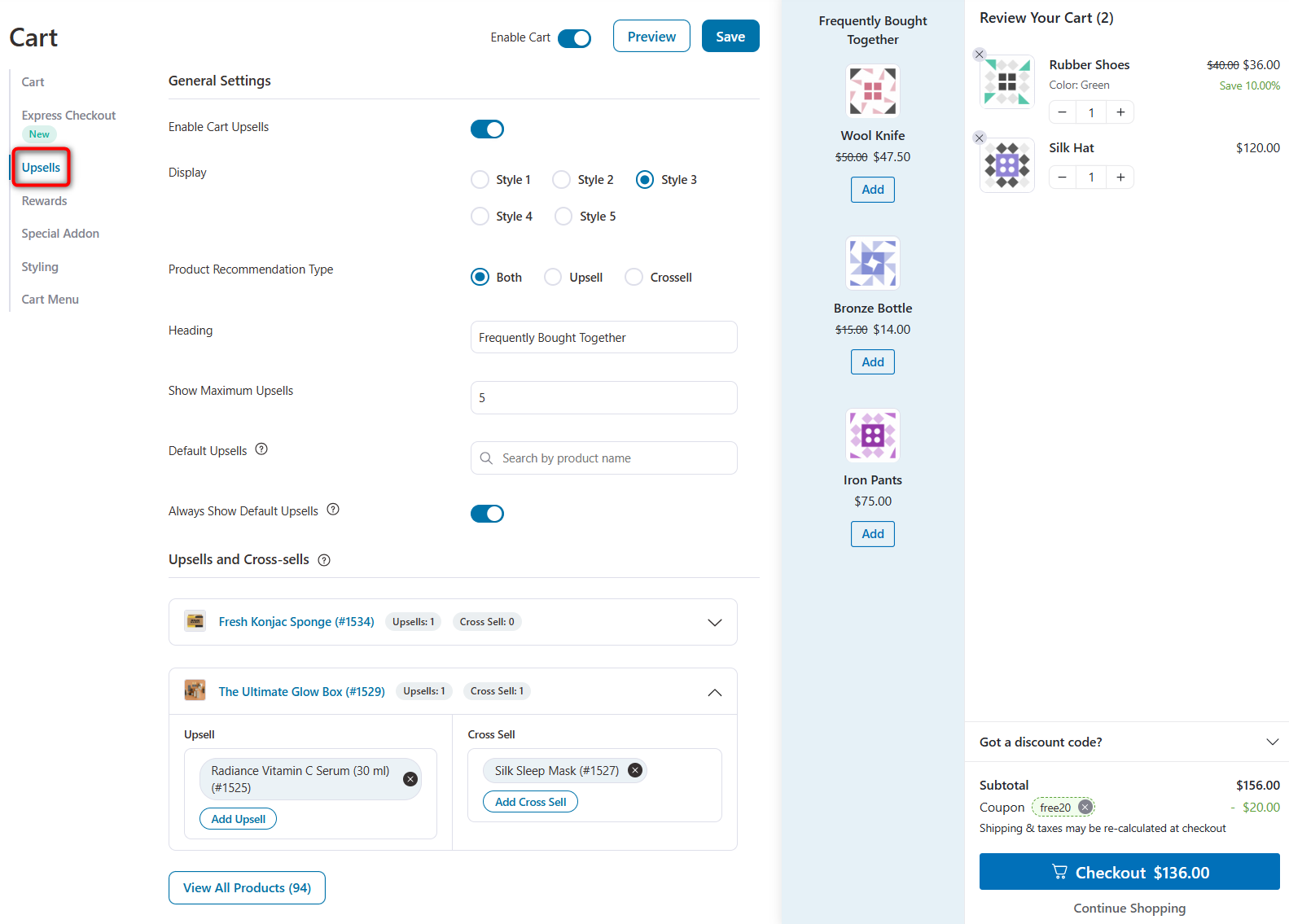Viewport: 1289px width, 924px height.
Task: Click Rubber Shoes quantity field
Action: pyautogui.click(x=1091, y=112)
